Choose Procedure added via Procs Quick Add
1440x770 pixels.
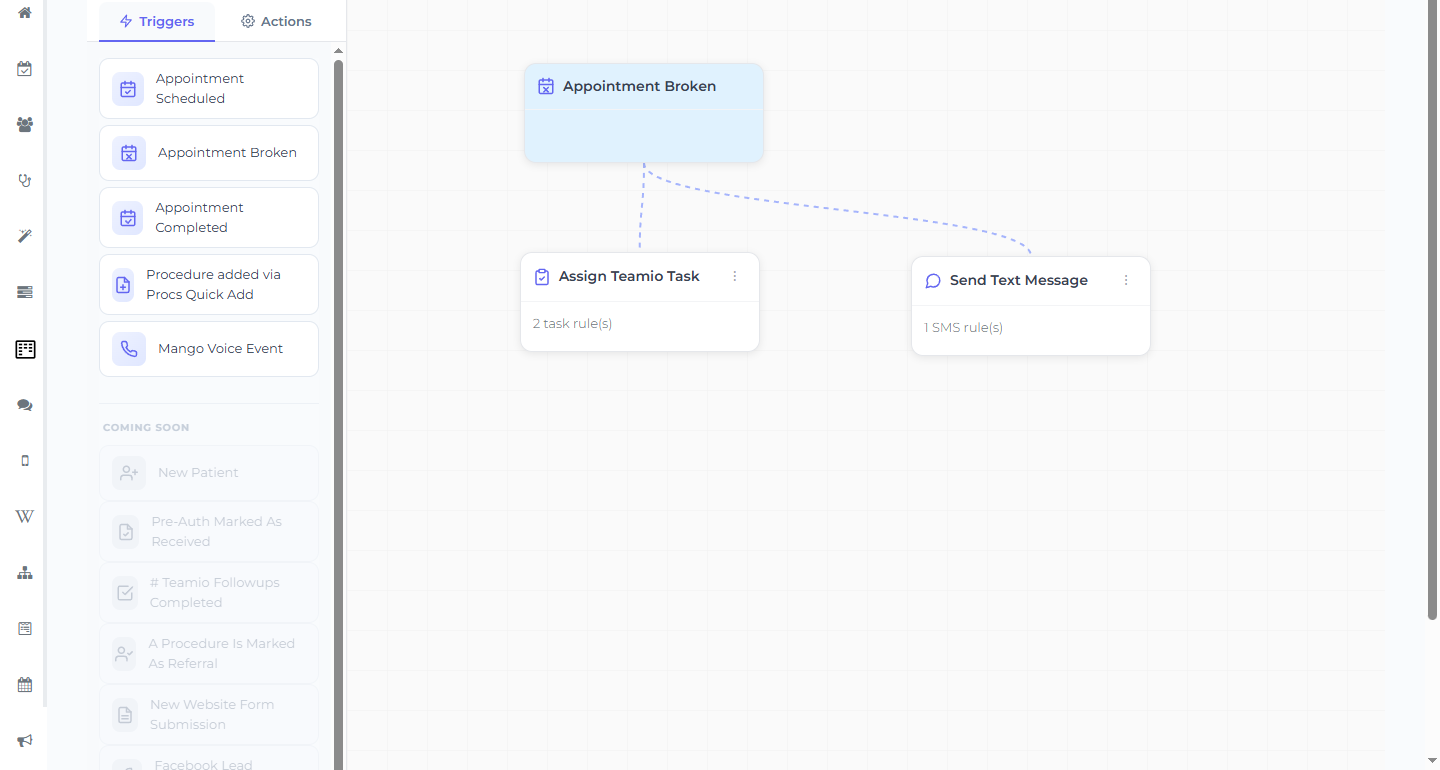[x=209, y=285]
